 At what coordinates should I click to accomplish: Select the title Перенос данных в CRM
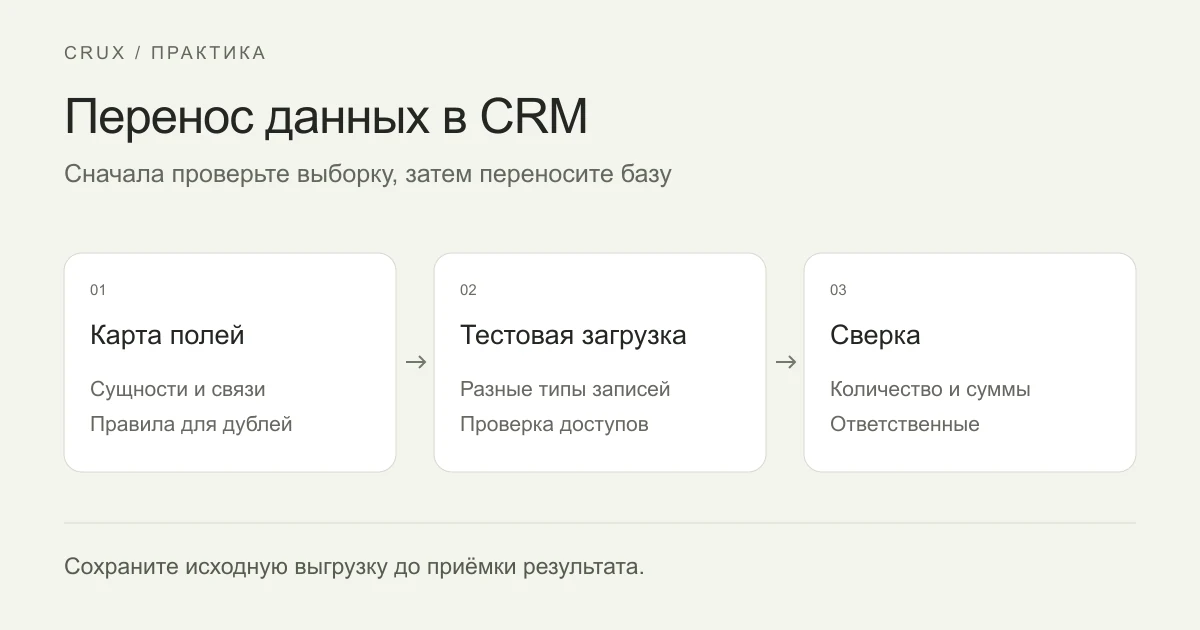(x=326, y=118)
